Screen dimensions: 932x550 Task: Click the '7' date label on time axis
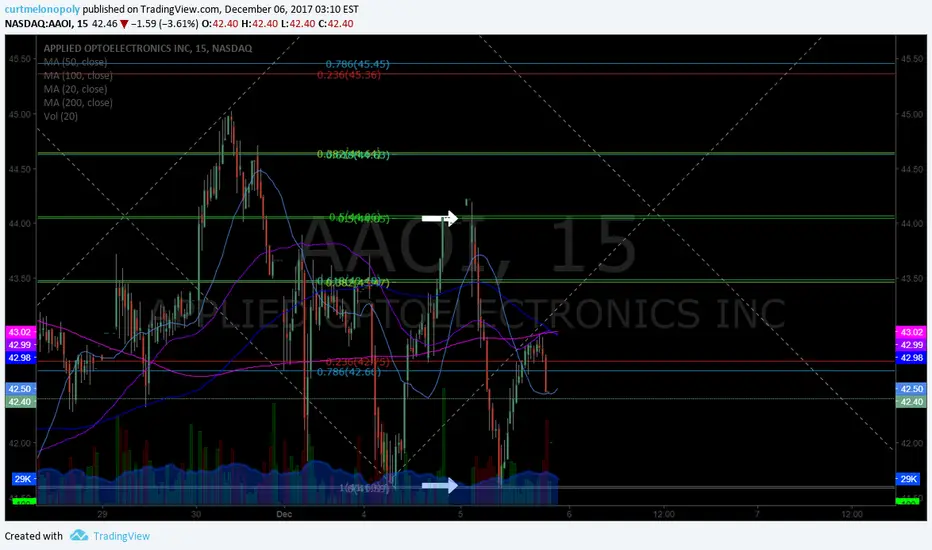tap(757, 514)
